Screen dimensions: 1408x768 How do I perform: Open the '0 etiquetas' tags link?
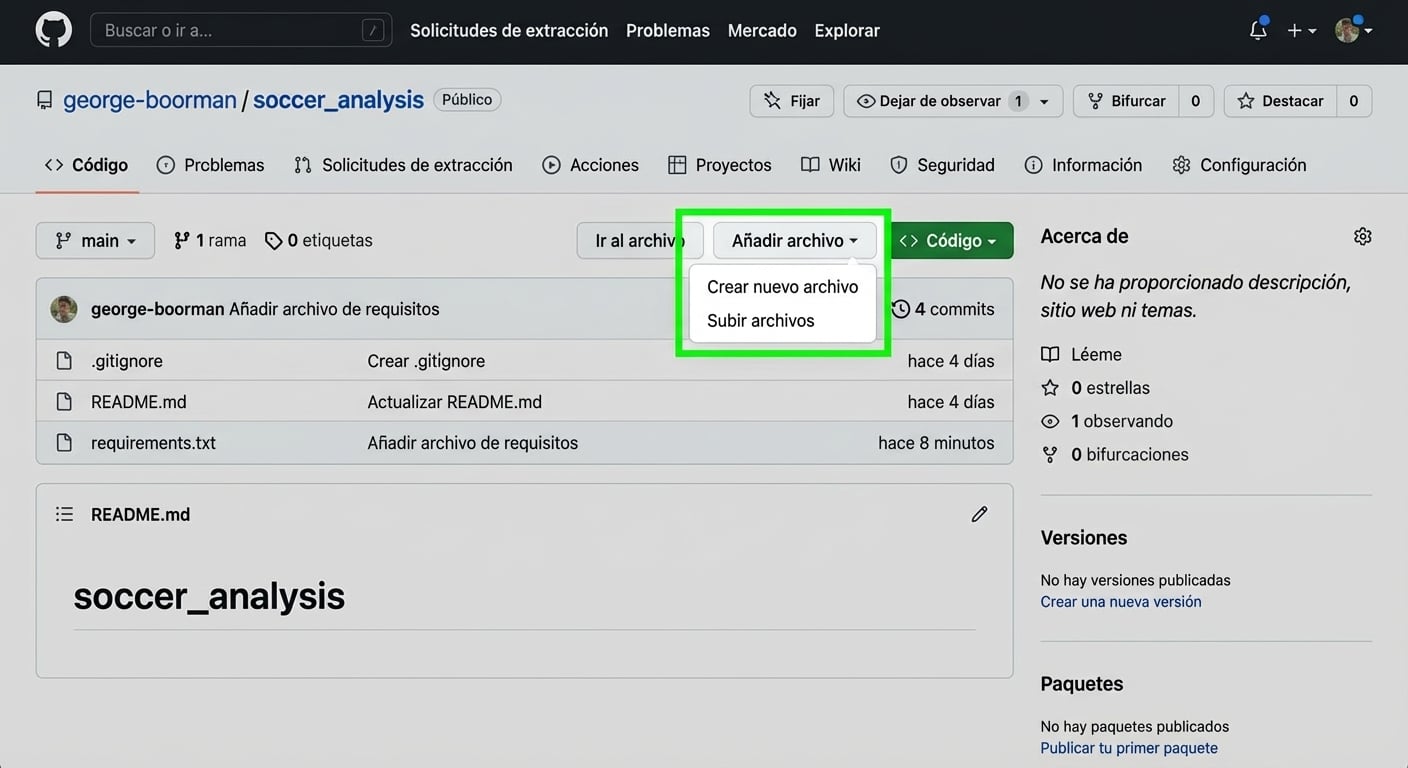point(318,241)
